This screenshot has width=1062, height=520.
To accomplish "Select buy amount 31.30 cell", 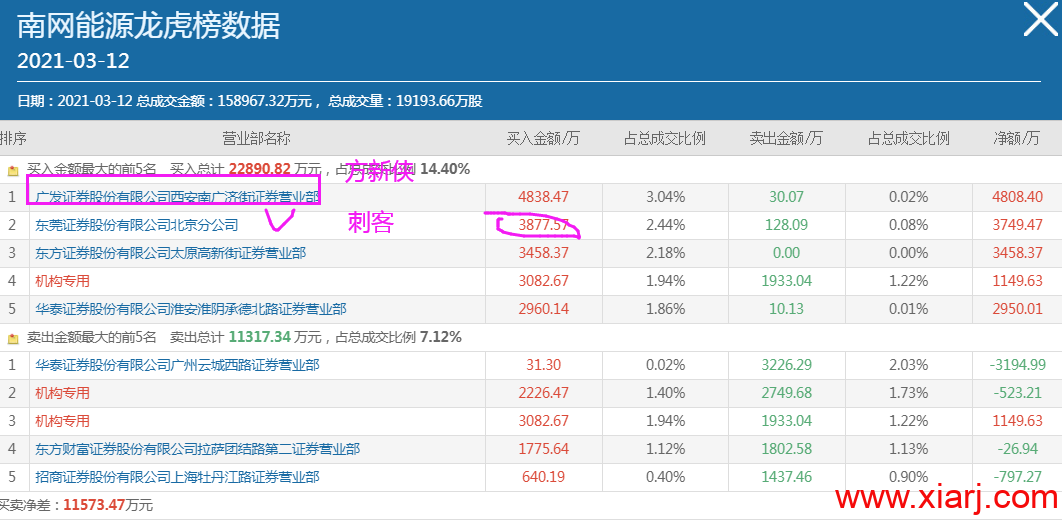I will (x=543, y=366).
